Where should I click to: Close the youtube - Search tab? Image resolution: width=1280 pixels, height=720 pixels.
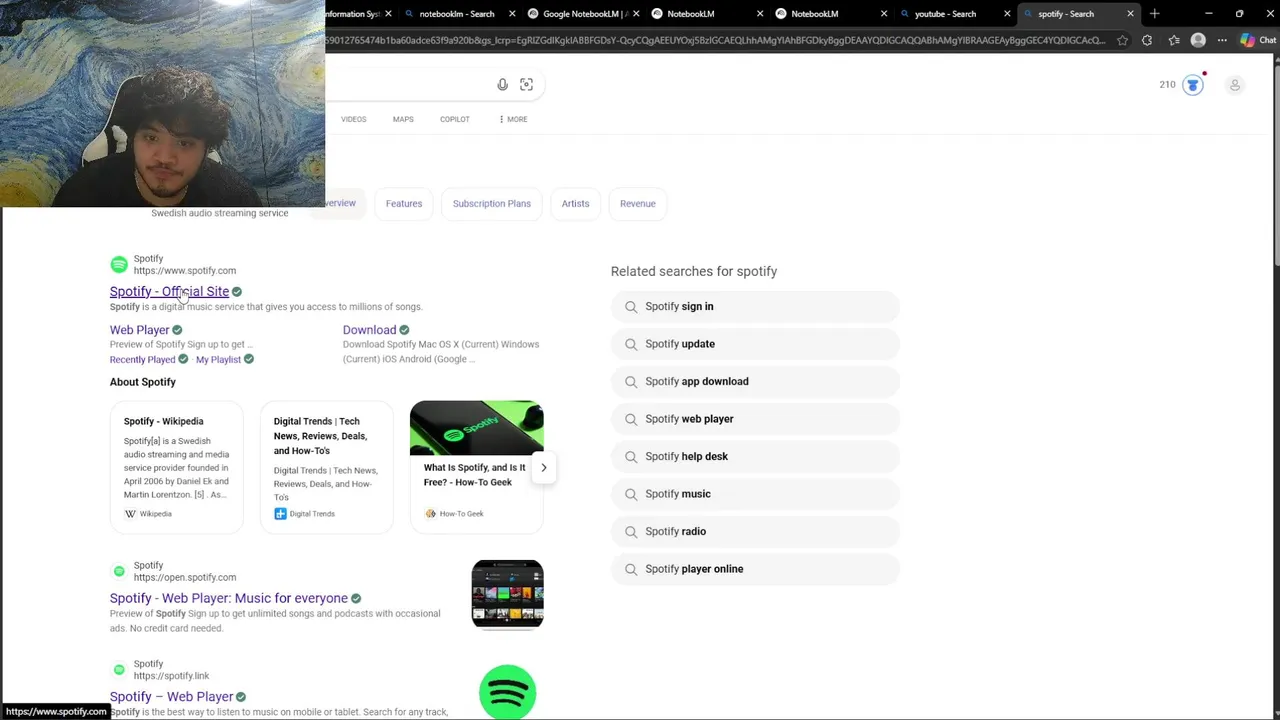[1007, 14]
